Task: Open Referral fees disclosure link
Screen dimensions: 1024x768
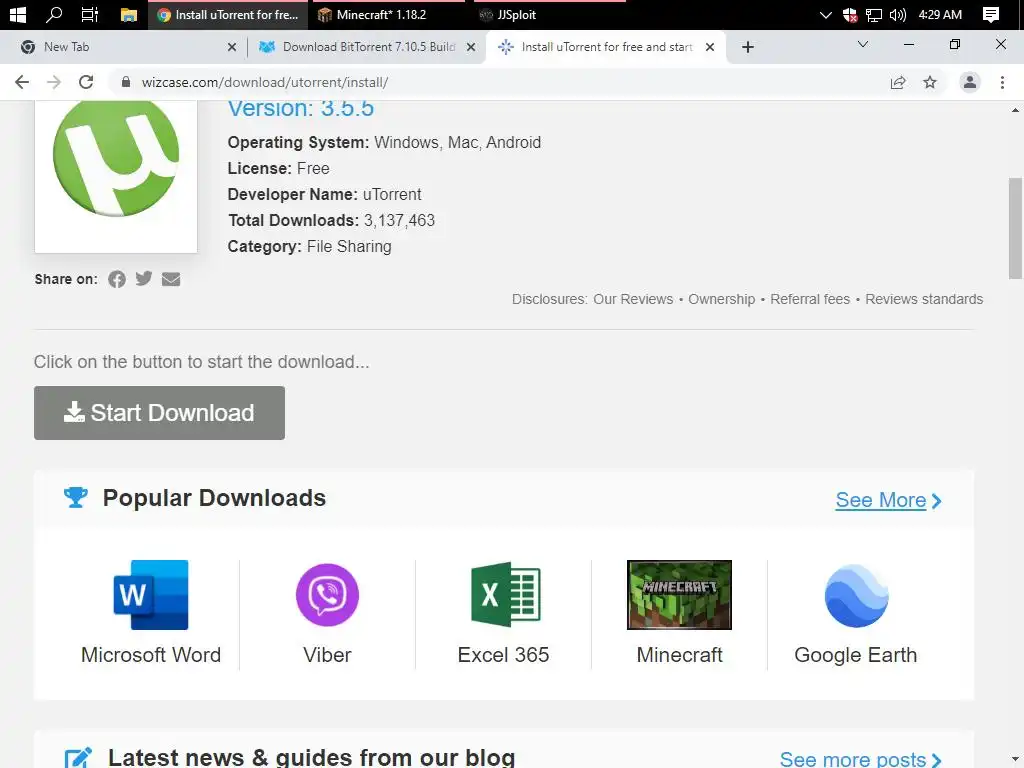Action: coord(810,299)
